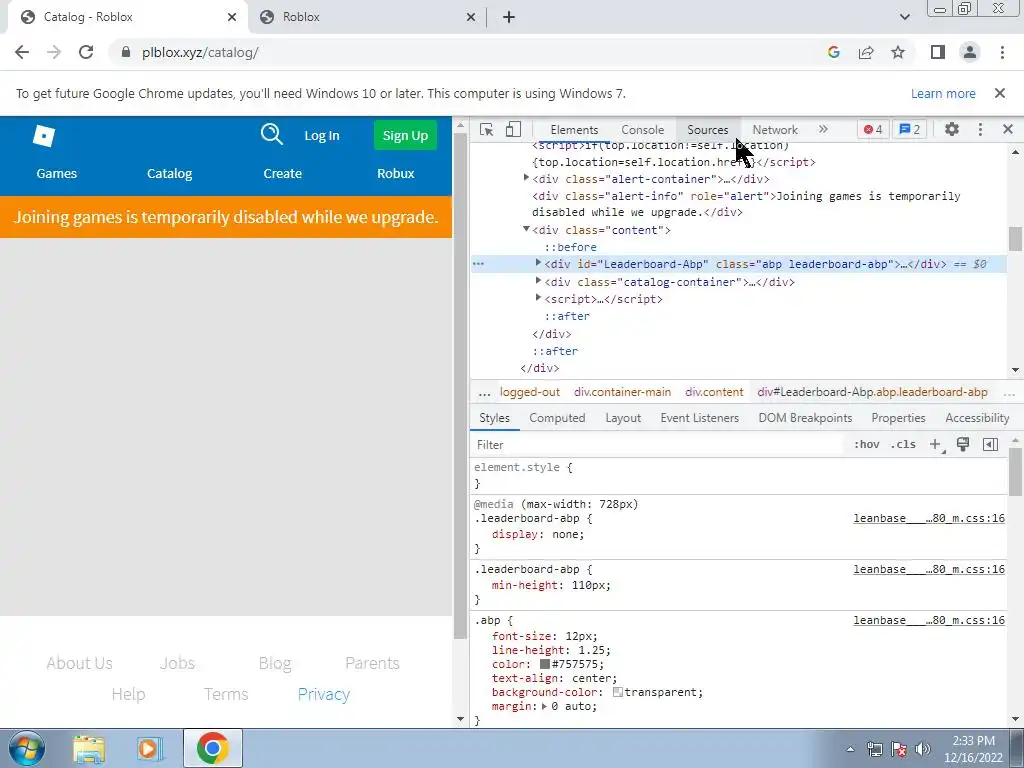Expand the margin shorthand property triangle
1024x768 pixels.
click(x=544, y=707)
